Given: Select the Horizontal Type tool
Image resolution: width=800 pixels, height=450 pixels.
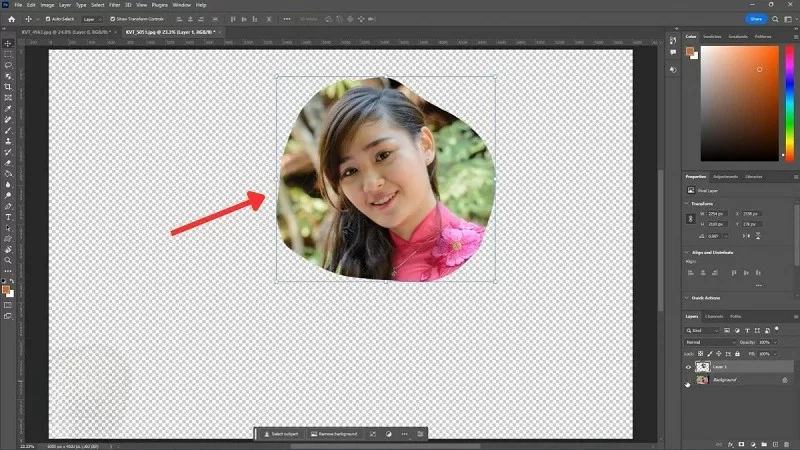Looking at the screenshot, I should coord(9,216).
